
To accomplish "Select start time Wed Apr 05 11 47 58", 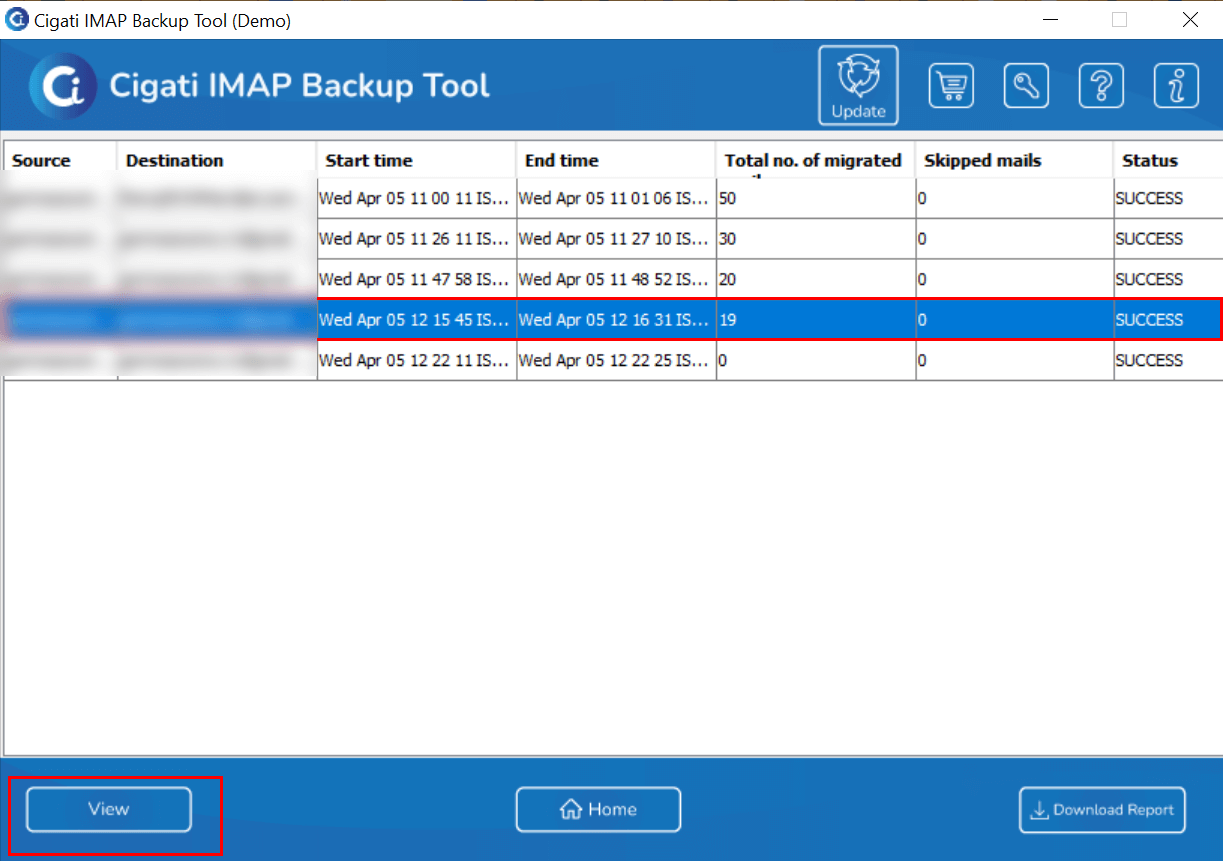I will (417, 279).
